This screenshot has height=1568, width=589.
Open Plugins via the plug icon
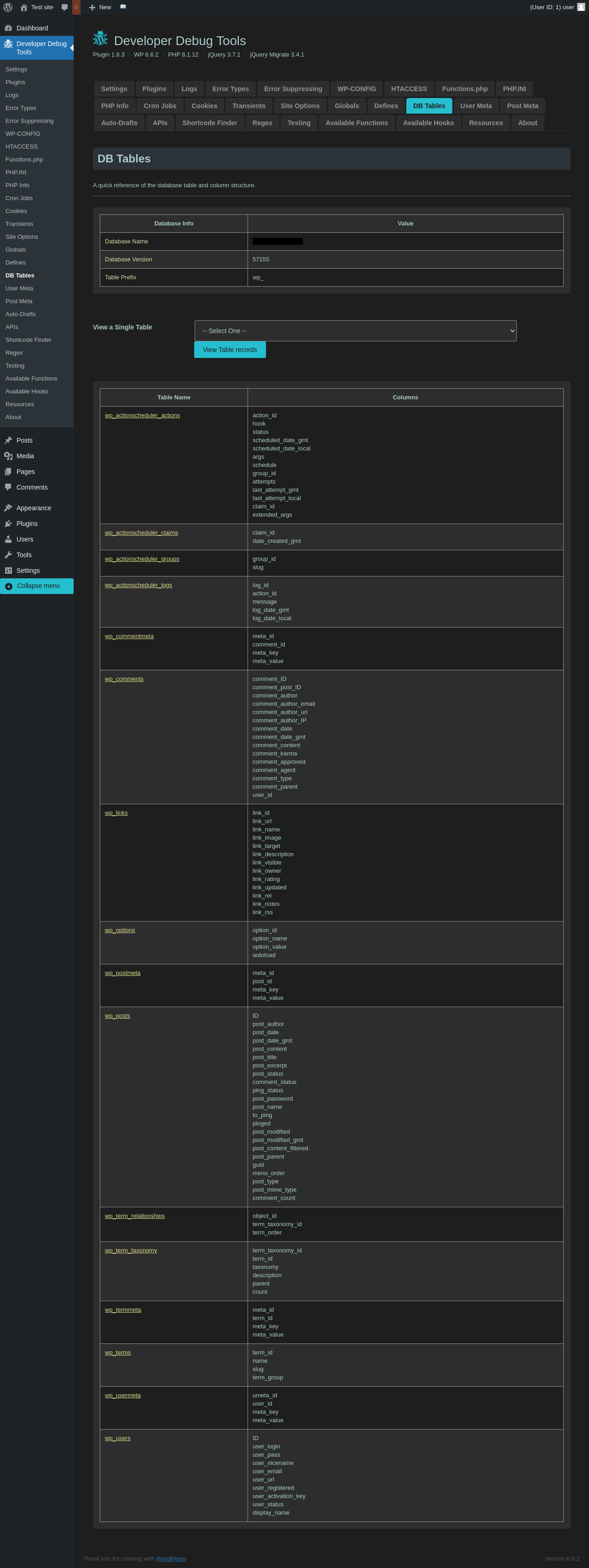point(8,524)
